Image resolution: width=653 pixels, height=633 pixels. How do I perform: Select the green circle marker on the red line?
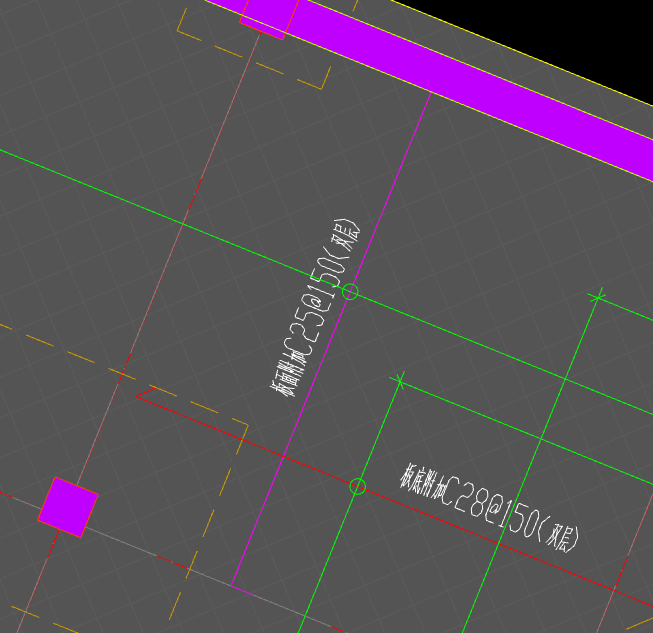point(357,486)
